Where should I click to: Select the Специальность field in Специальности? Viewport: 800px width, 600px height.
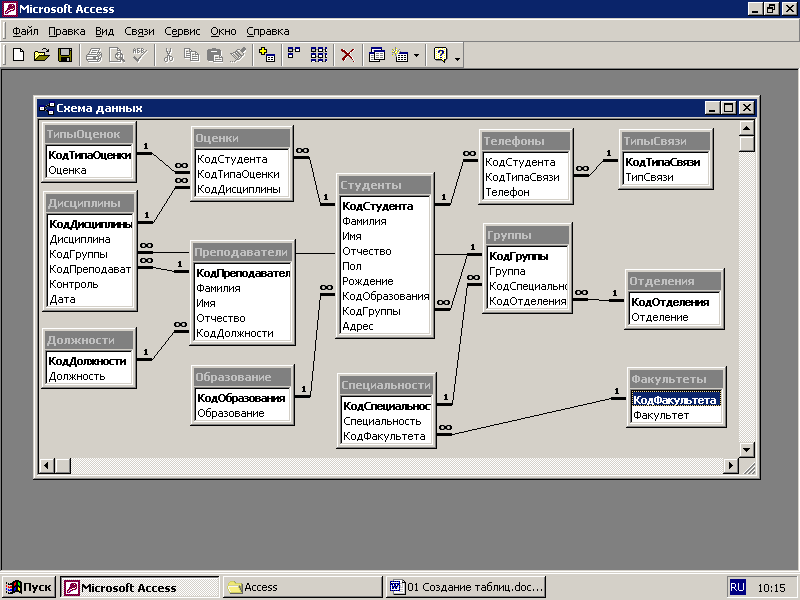click(x=386, y=421)
